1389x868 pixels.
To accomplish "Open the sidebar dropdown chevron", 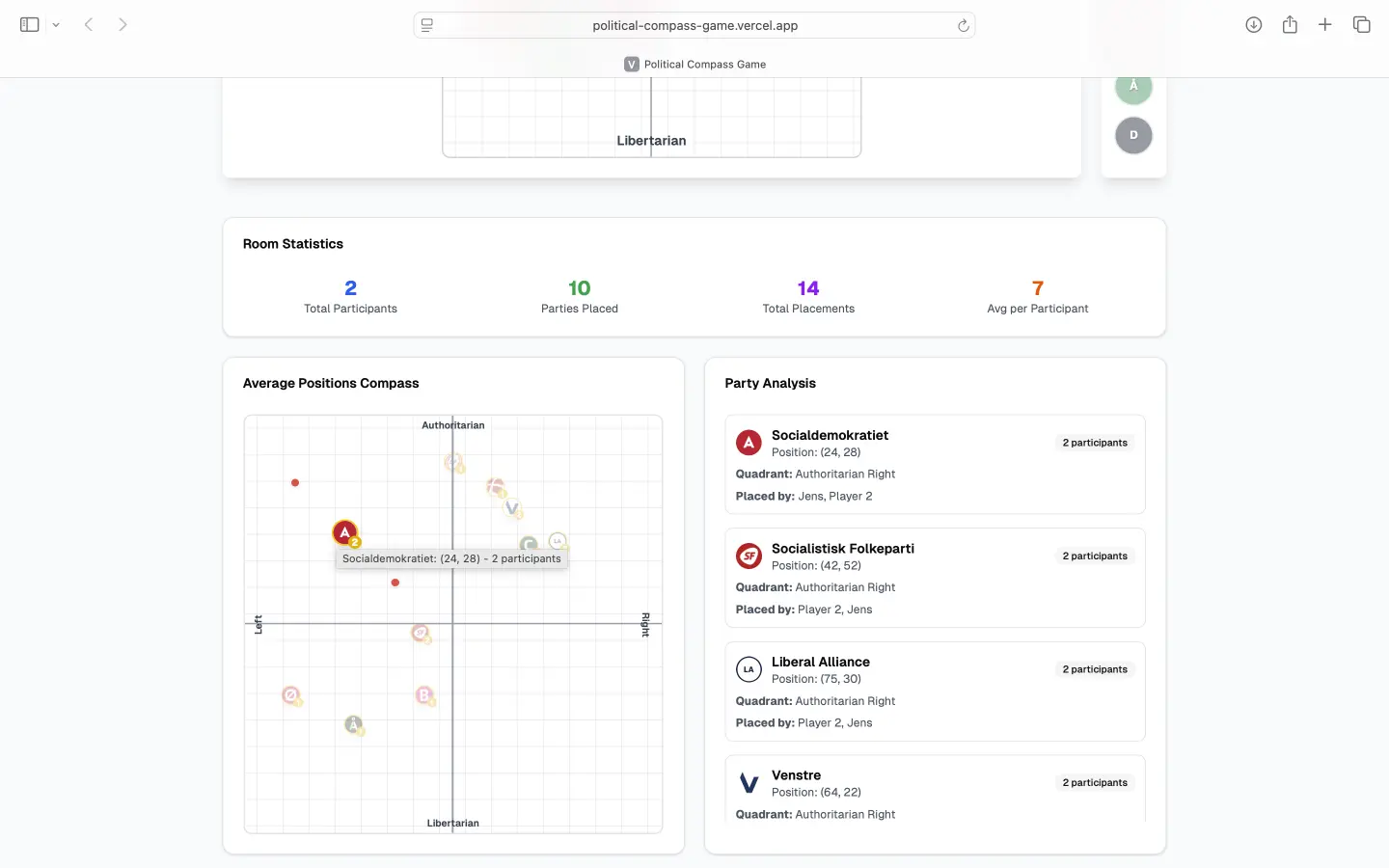I will [x=56, y=24].
